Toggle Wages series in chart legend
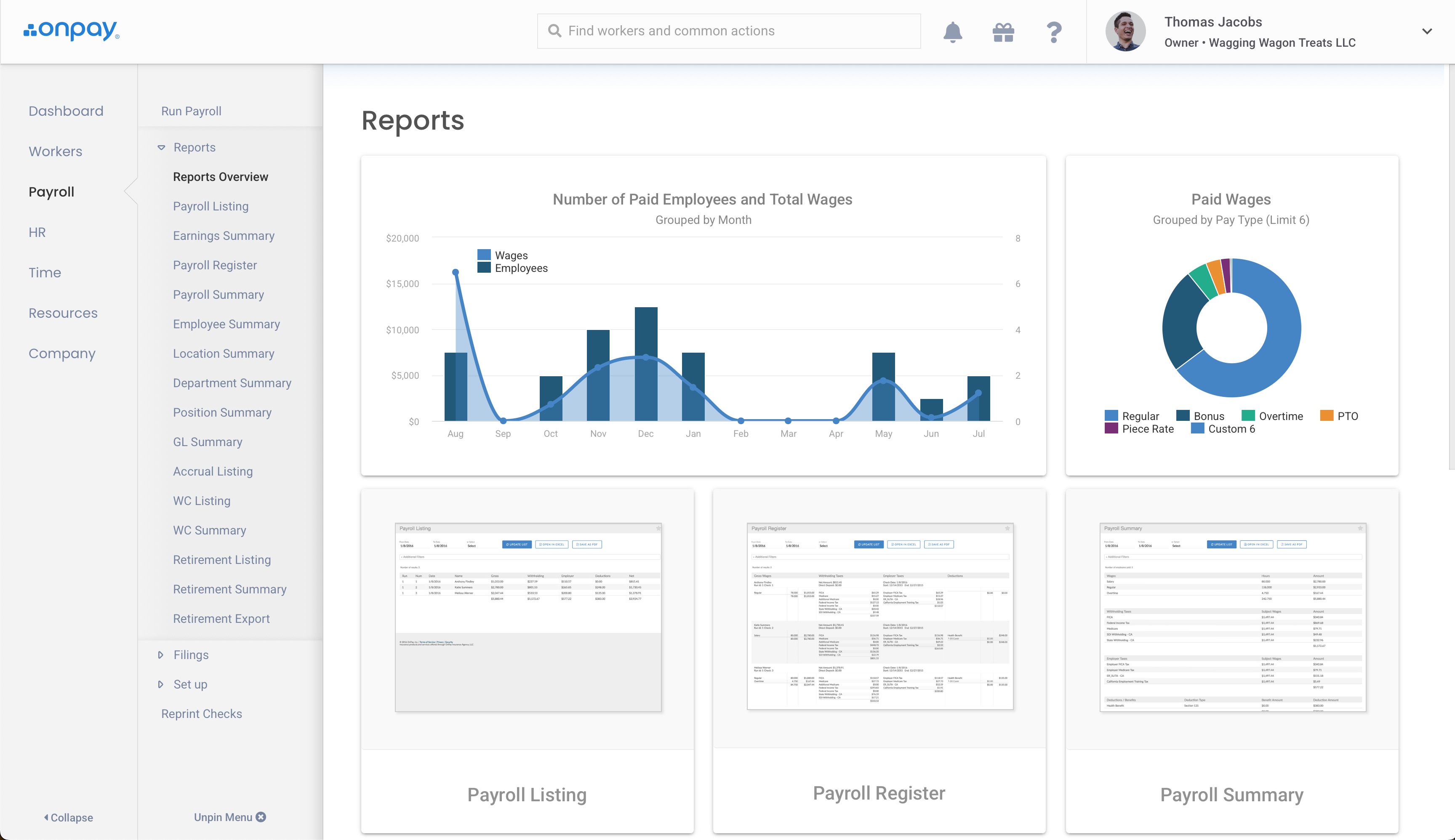Viewport: 1455px width, 840px height. click(x=510, y=255)
